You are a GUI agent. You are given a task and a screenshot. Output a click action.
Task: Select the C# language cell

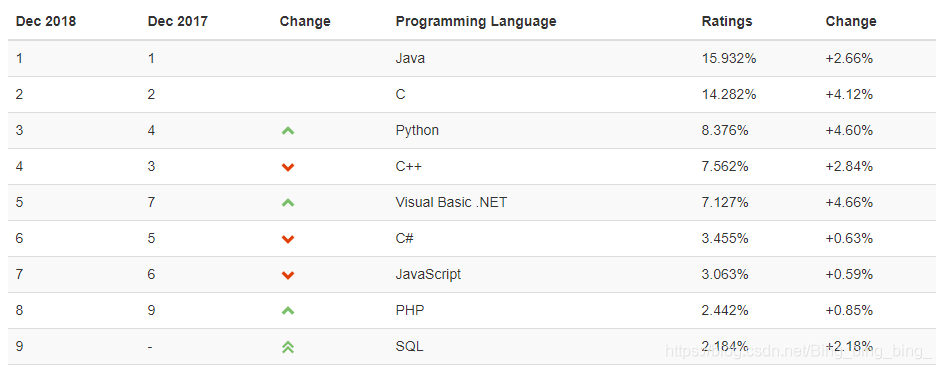coord(404,238)
